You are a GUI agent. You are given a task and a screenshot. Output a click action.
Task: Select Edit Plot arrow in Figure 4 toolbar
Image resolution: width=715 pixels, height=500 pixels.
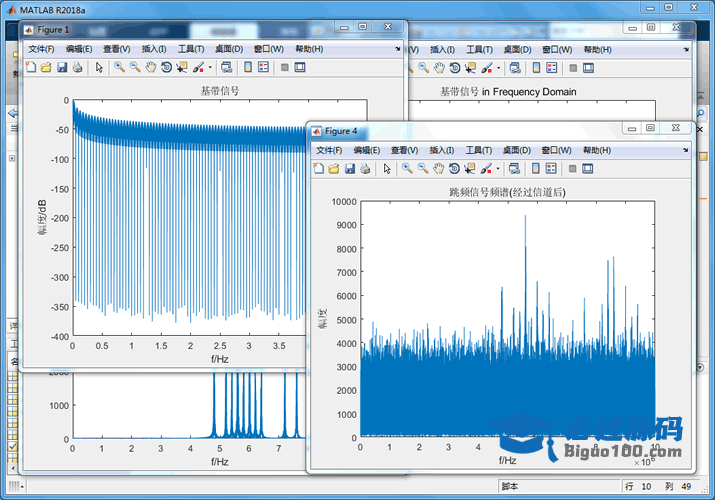click(x=387, y=169)
